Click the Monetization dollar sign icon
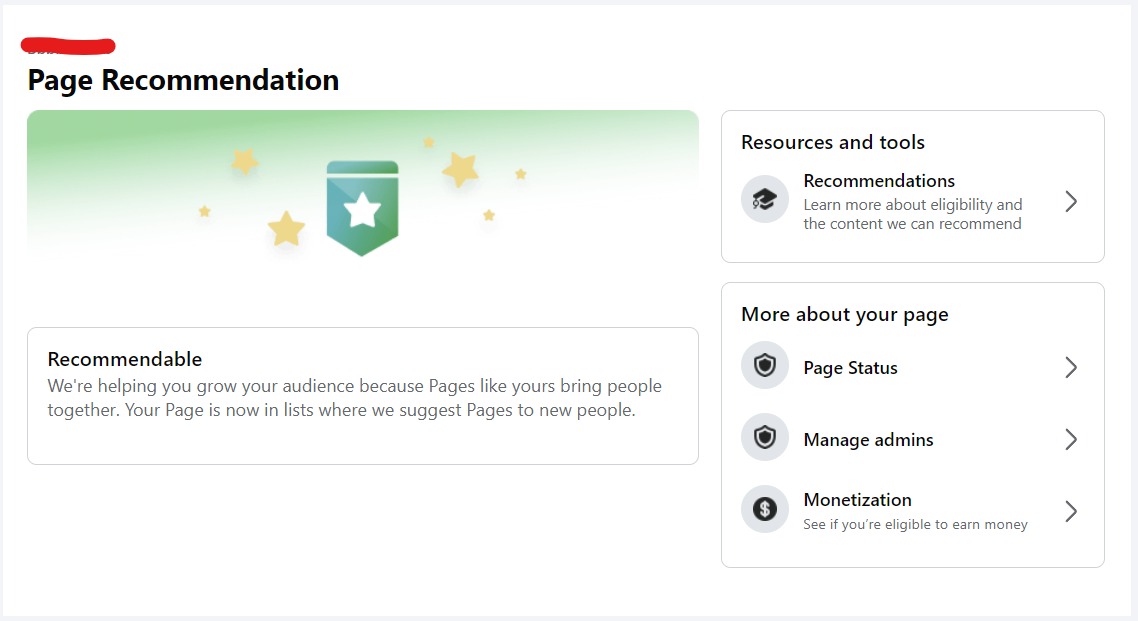The width and height of the screenshot is (1138, 621). tap(765, 510)
